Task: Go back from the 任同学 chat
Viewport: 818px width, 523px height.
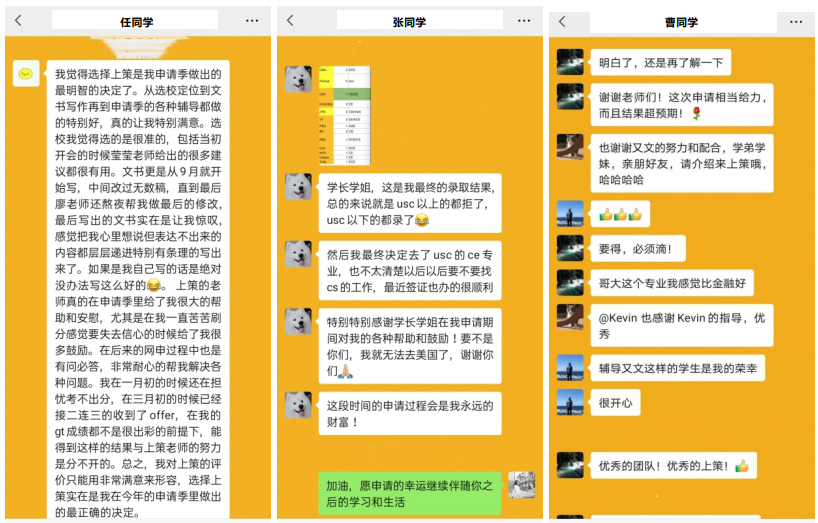Action: click(x=17, y=20)
